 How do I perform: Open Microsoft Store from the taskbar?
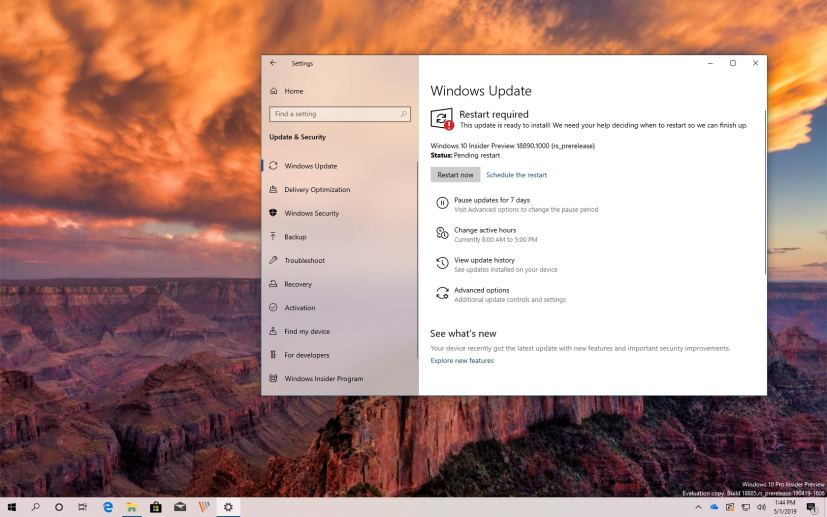[x=156, y=507]
